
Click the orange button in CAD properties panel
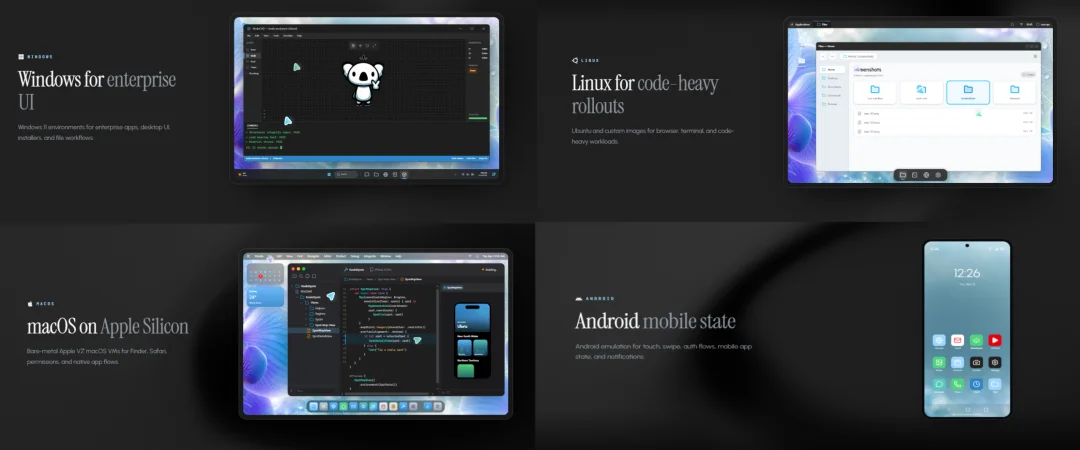pos(472,70)
